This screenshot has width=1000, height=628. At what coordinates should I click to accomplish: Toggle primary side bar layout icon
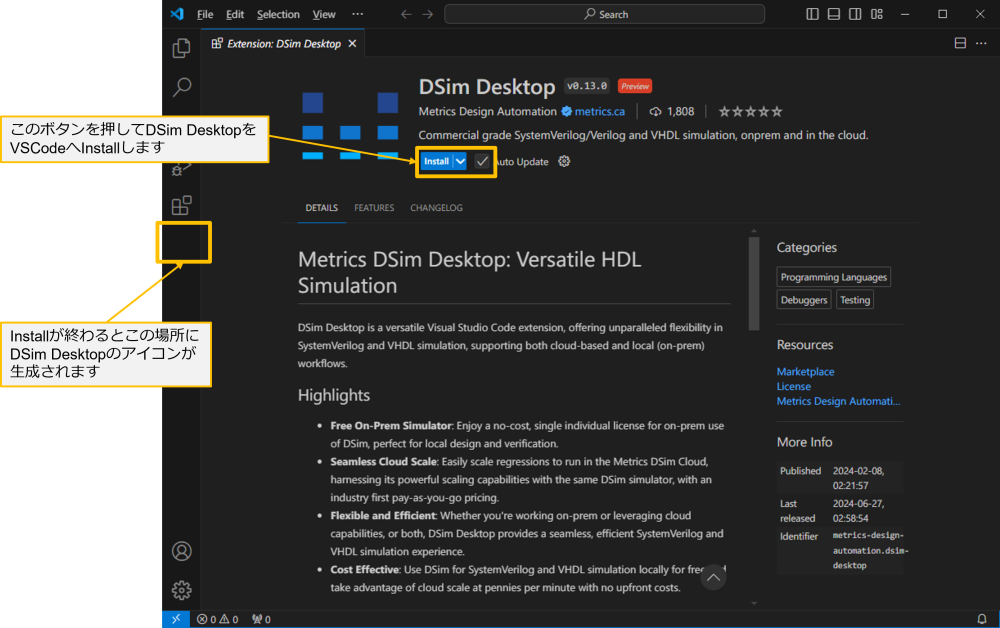point(812,14)
